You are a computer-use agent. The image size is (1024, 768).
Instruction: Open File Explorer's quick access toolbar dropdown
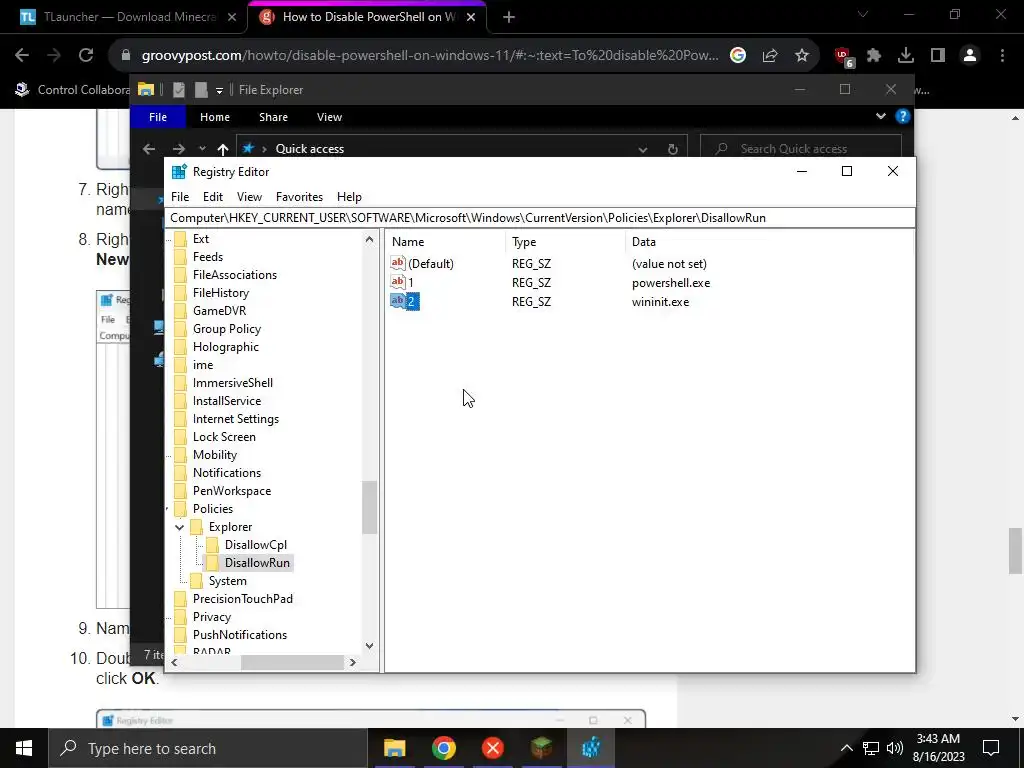(219, 90)
